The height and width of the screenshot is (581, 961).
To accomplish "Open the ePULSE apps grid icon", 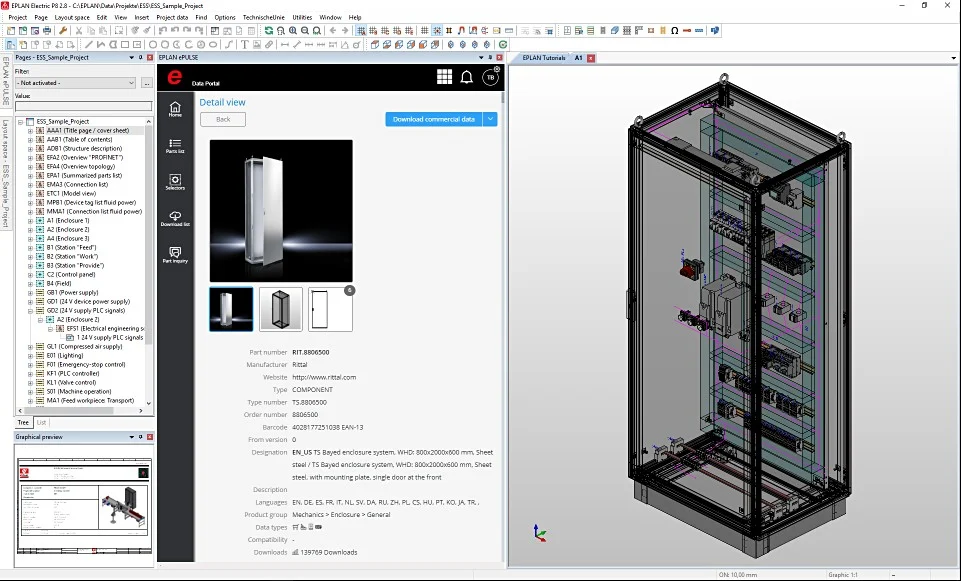I will click(x=444, y=77).
